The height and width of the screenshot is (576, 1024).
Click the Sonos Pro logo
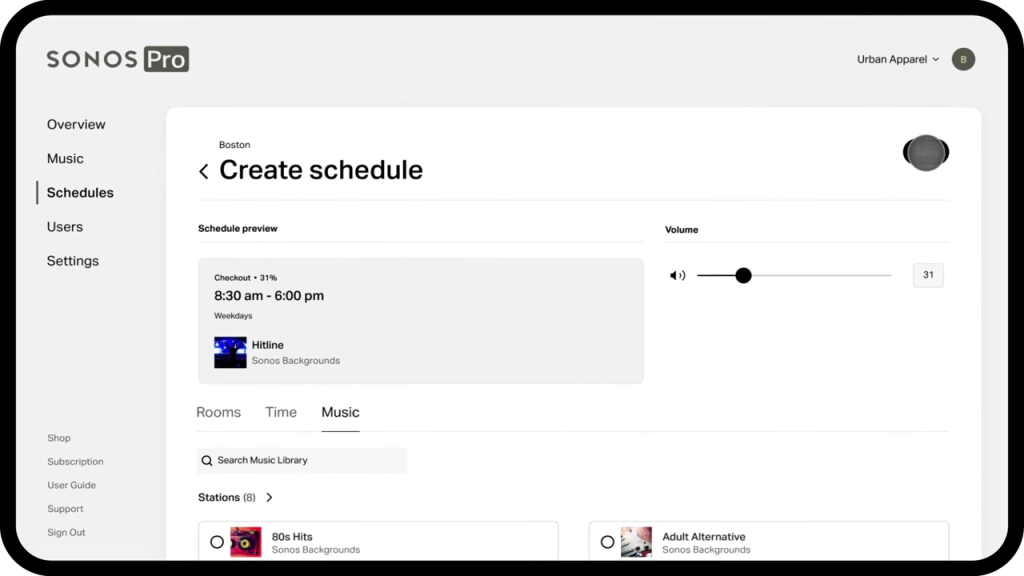(118, 59)
